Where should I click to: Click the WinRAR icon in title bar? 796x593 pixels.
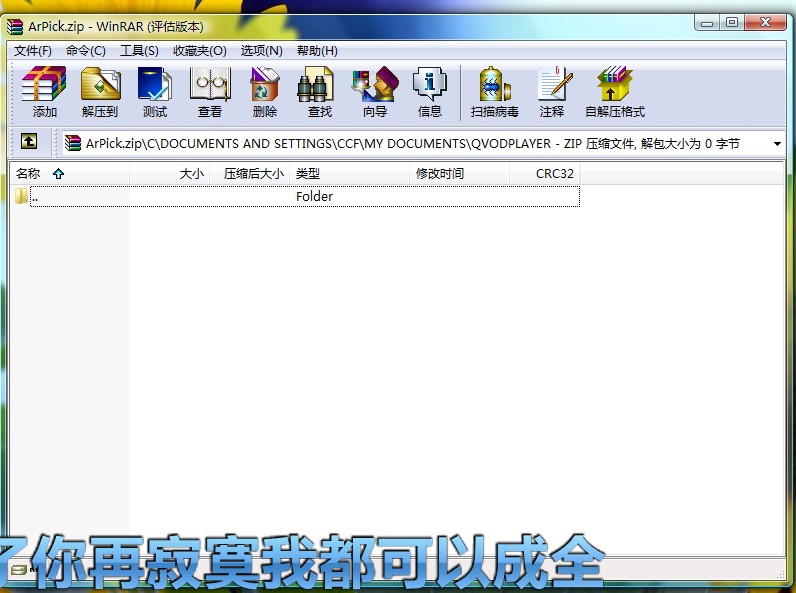click(x=15, y=26)
